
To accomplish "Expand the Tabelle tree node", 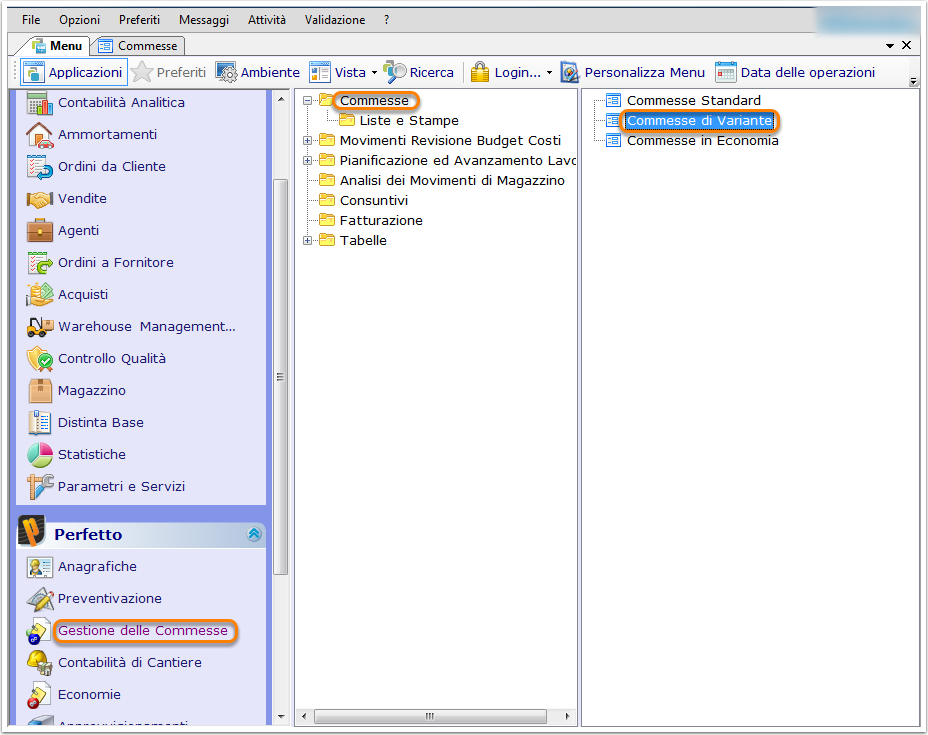I will point(307,241).
